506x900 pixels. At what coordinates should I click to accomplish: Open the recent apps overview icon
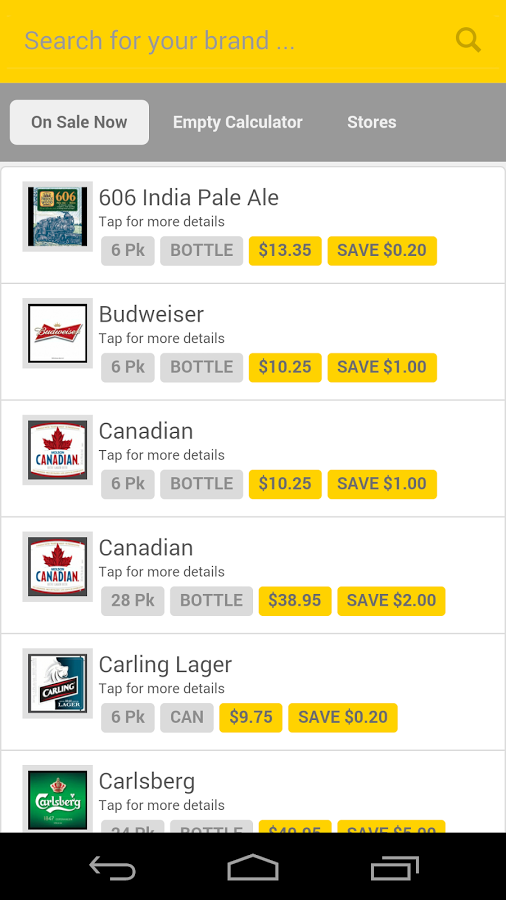click(395, 867)
